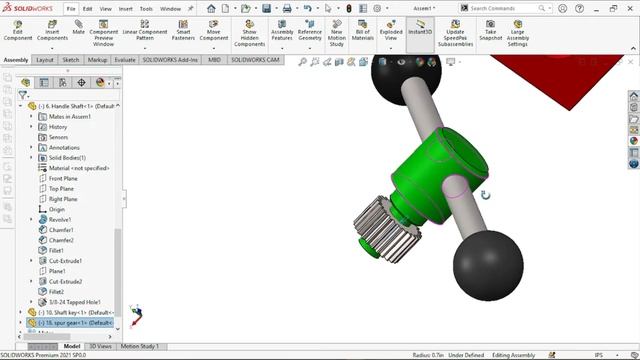Open the Appearances task pane icon
This screenshot has width=640, height=360.
[633, 141]
